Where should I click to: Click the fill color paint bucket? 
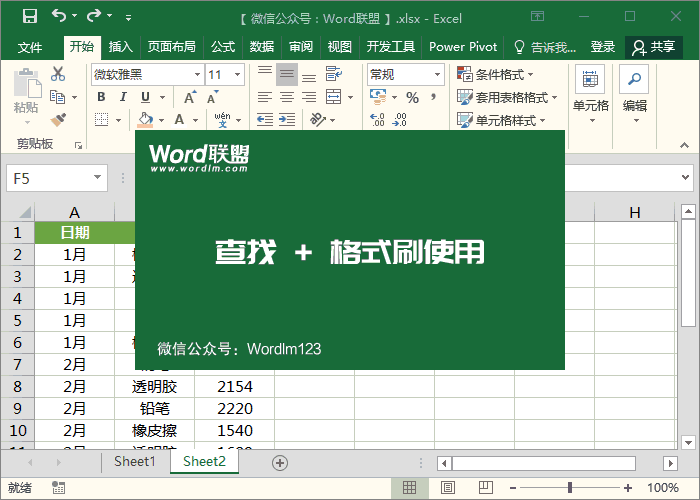point(145,120)
